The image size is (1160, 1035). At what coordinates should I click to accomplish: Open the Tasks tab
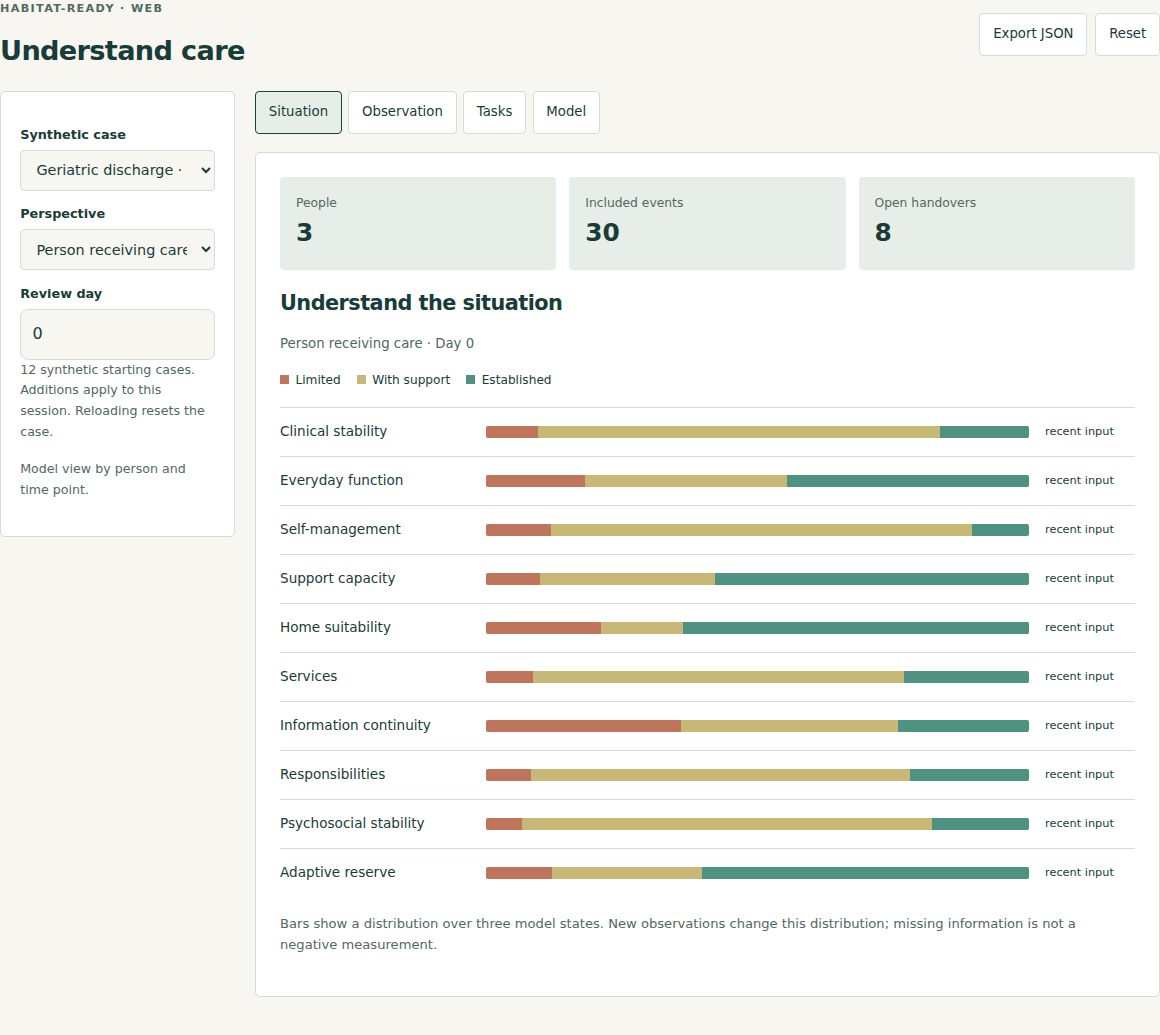coord(494,112)
